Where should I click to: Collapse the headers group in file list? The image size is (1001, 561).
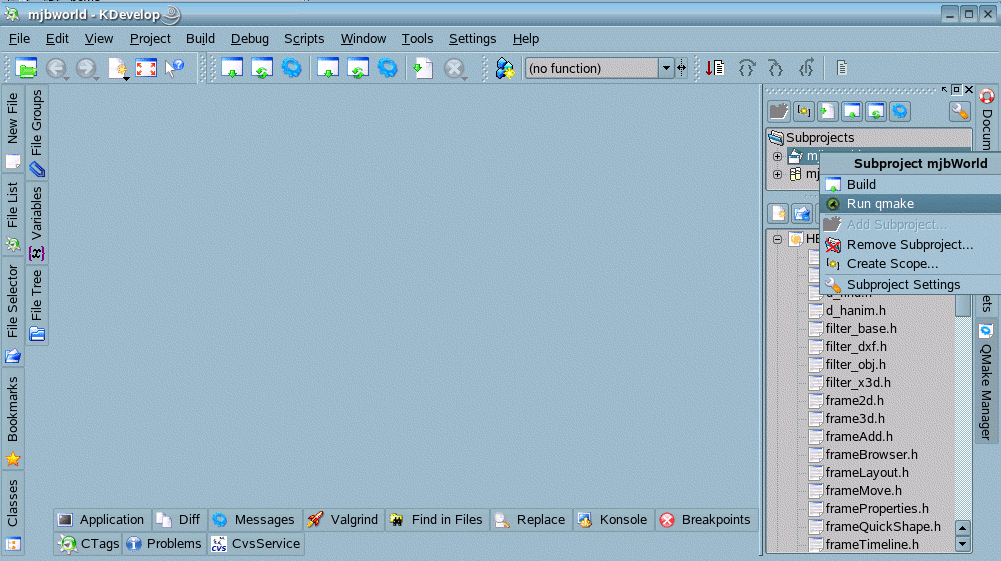[x=777, y=239]
